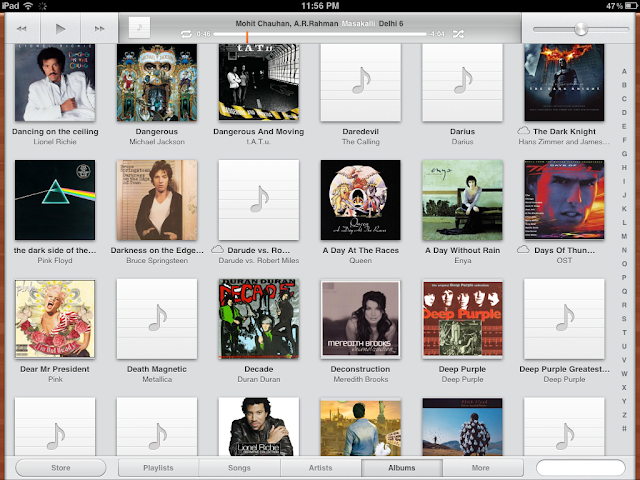Open Darkness on the Edge album cover
The width and height of the screenshot is (640, 480).
(x=157, y=200)
